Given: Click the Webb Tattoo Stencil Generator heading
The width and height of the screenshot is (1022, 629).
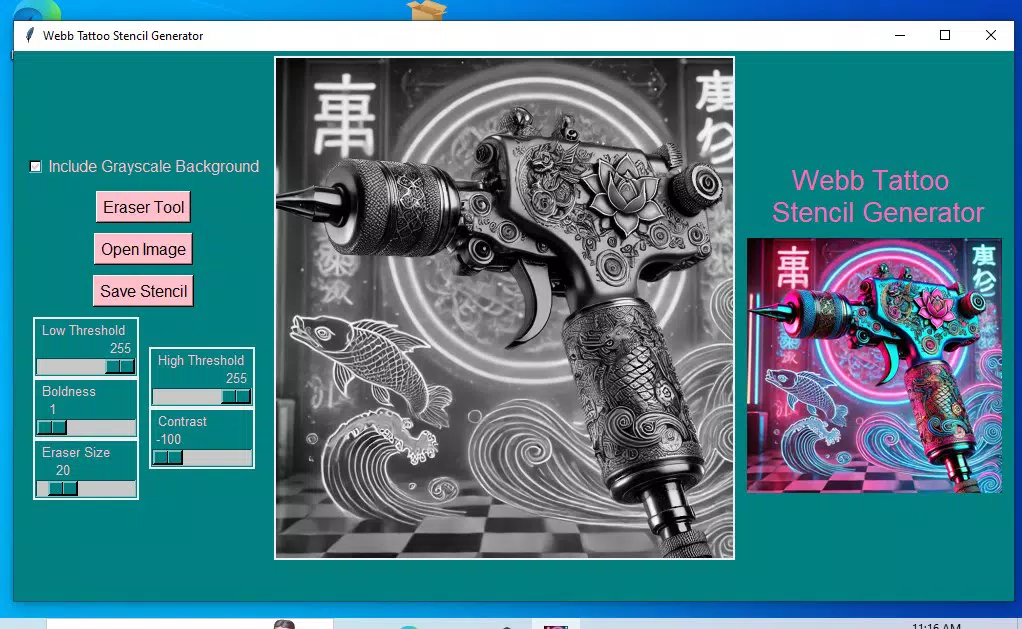Looking at the screenshot, I should tap(877, 196).
